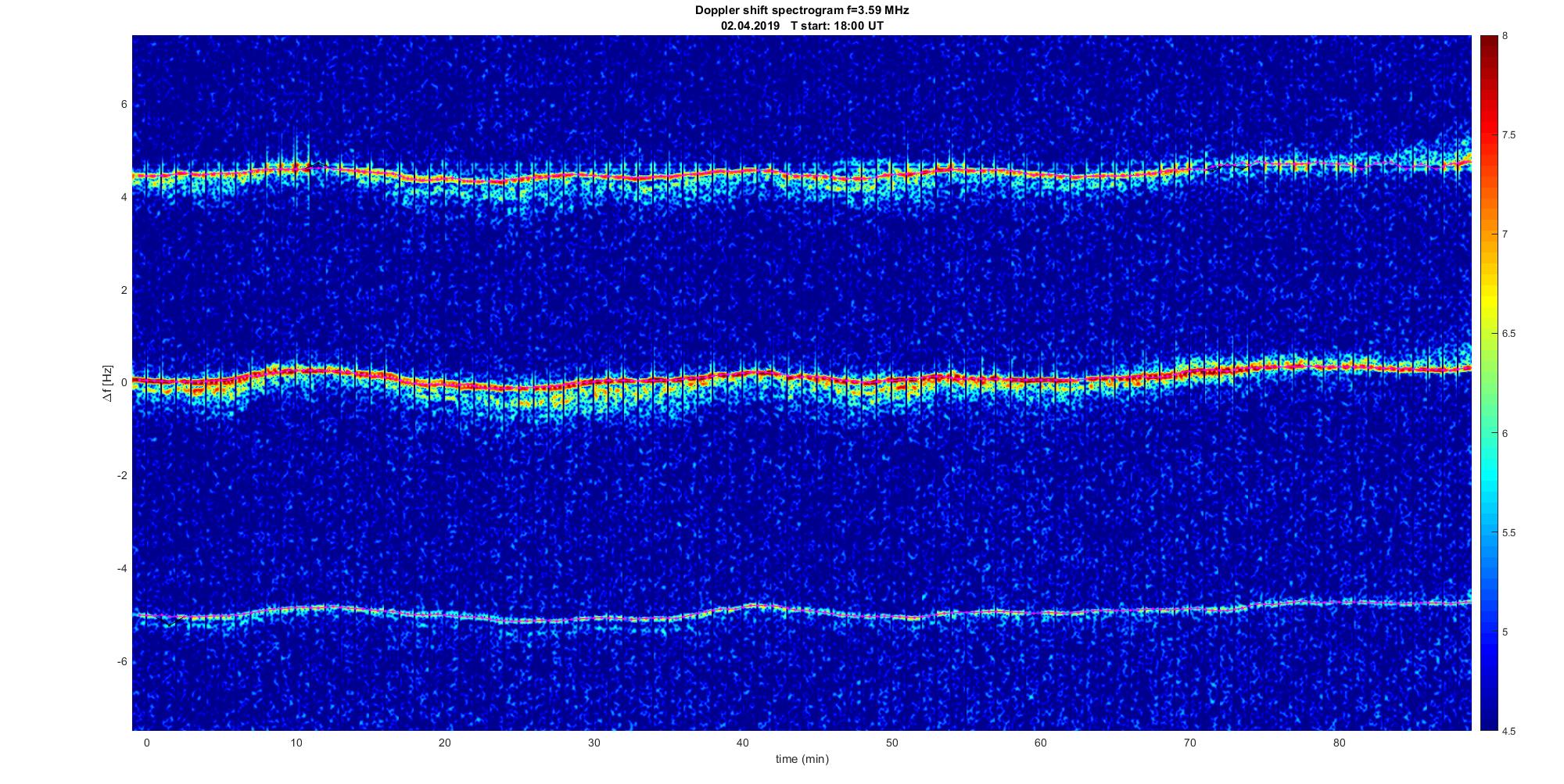Viewport: 1564px width, 784px height.
Task: Click x-axis tick label '80'
Action: 1339,743
